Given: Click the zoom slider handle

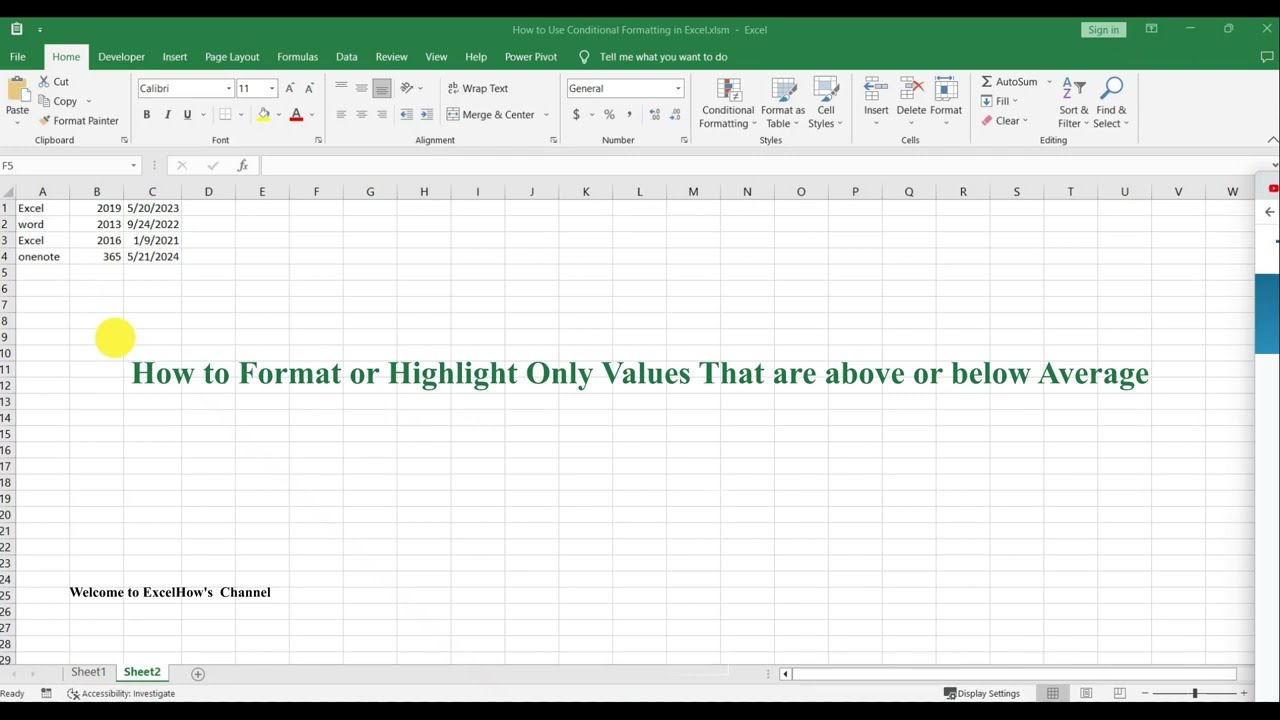Looking at the screenshot, I should click(1194, 694).
